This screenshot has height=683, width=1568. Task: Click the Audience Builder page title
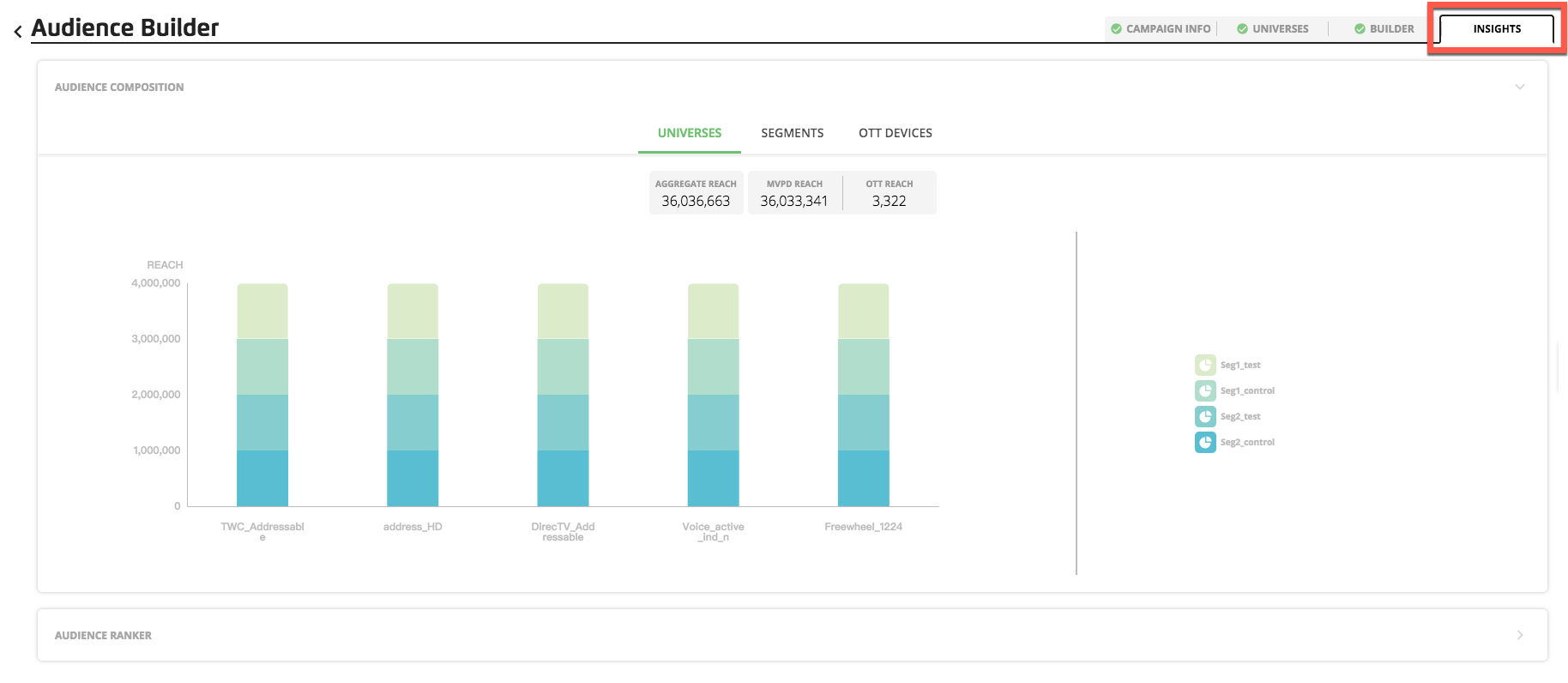click(x=125, y=27)
